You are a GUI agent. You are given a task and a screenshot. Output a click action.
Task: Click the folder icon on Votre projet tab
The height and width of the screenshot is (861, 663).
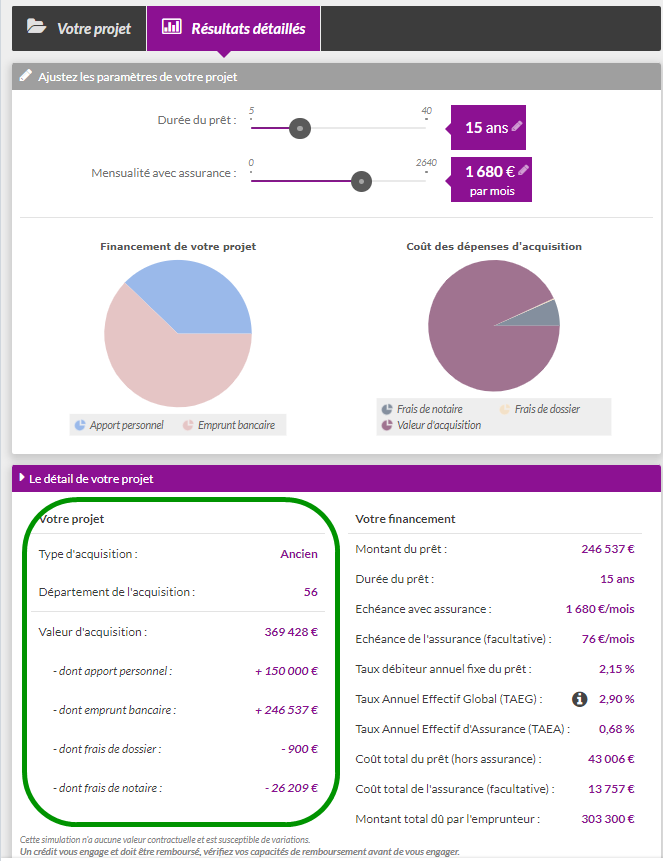coord(36,28)
